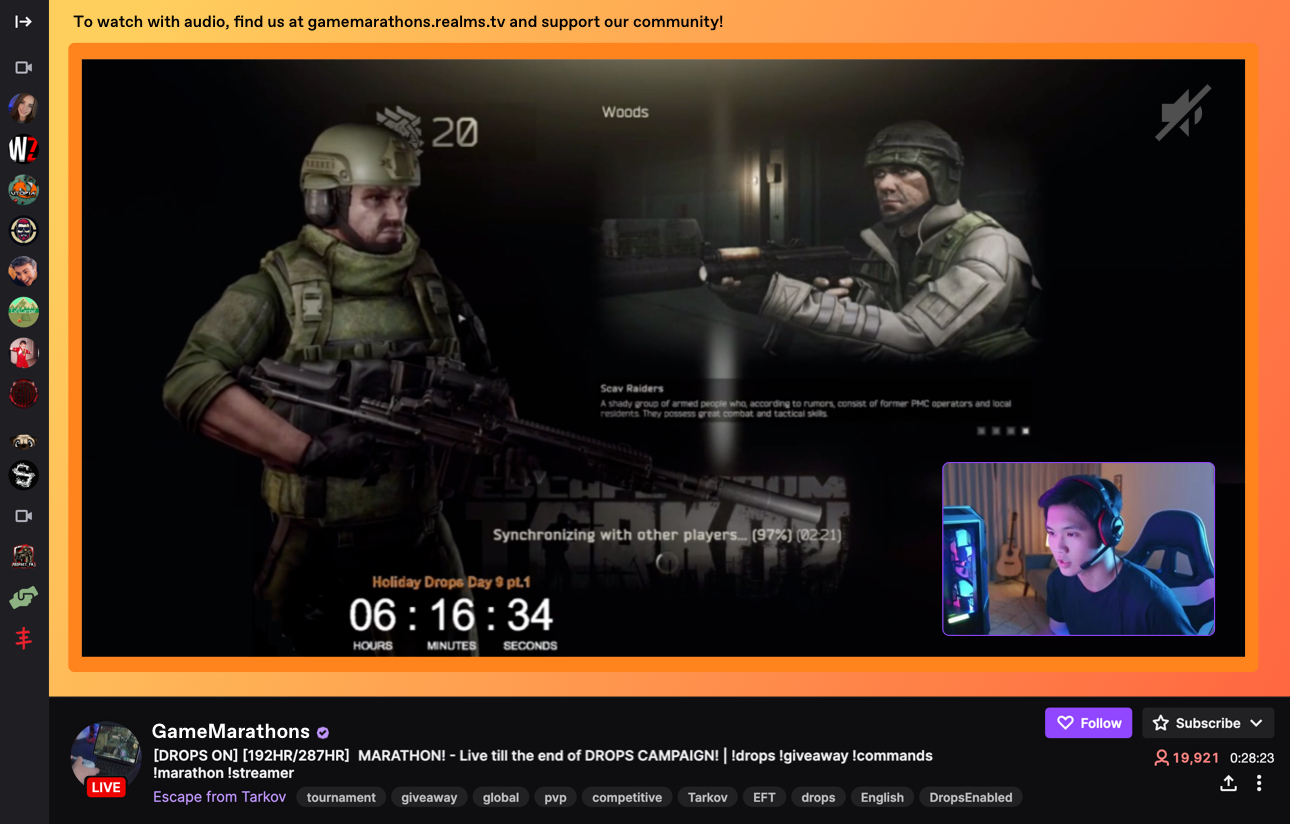Open the bearded skull-face channel avatar
Viewport: 1290px width, 824px height.
point(24,231)
